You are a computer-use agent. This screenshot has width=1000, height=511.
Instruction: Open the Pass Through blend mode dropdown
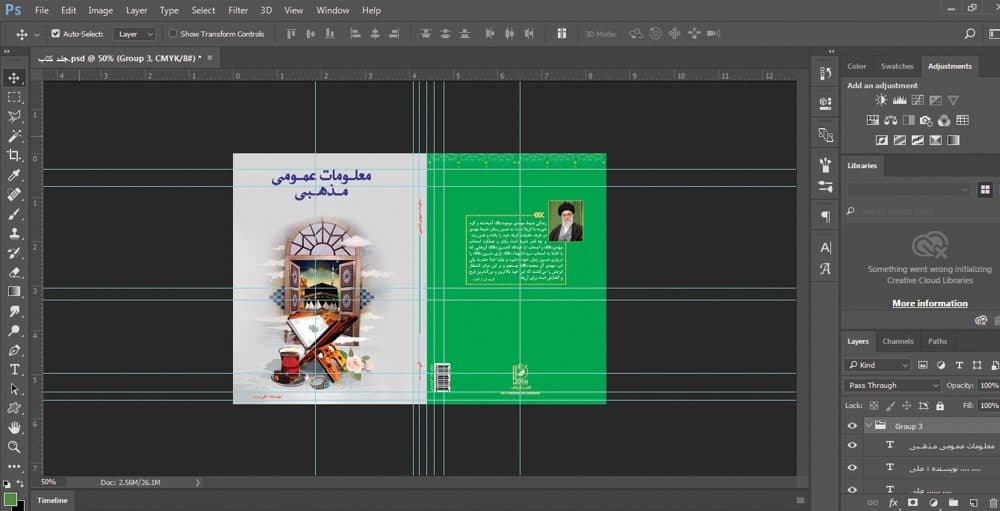[892, 385]
